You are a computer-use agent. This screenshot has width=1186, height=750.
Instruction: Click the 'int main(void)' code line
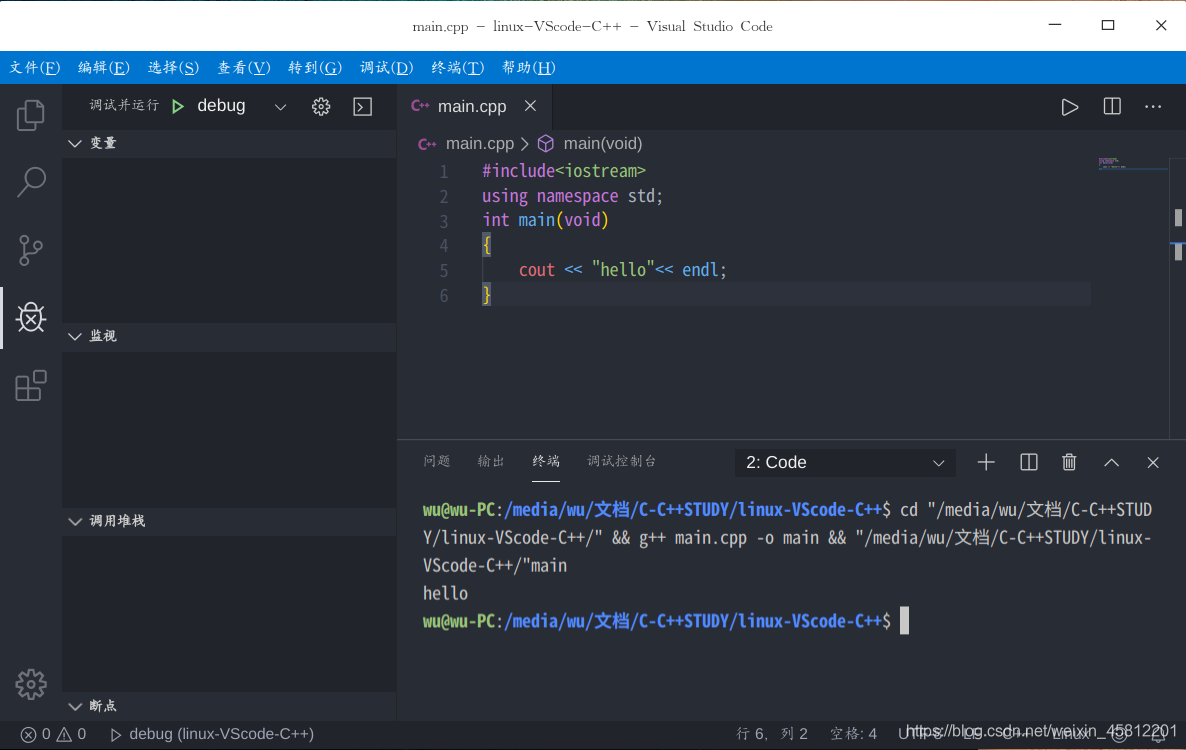coord(545,220)
